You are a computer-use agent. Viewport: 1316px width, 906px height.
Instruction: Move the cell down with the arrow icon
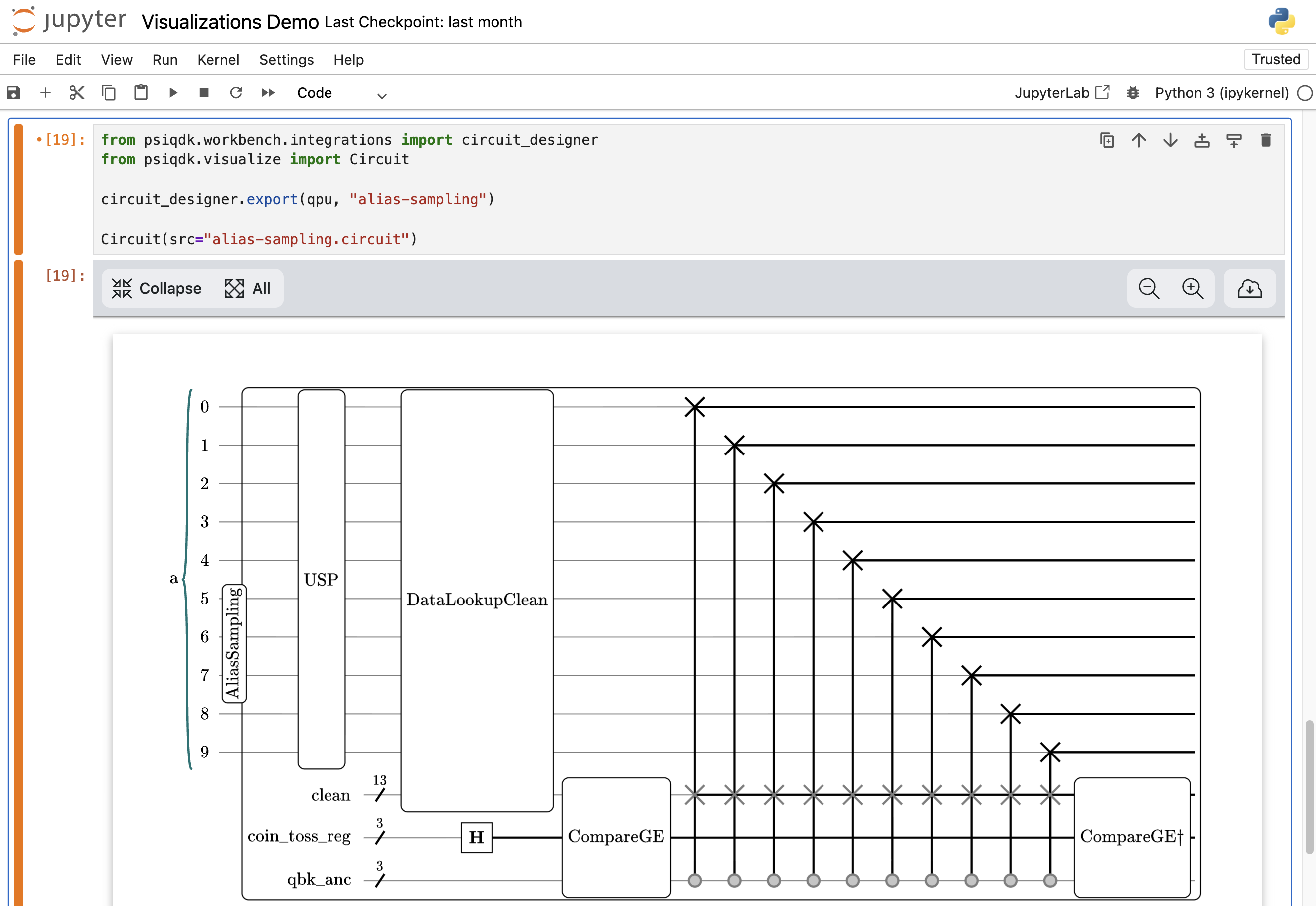pyautogui.click(x=1170, y=140)
